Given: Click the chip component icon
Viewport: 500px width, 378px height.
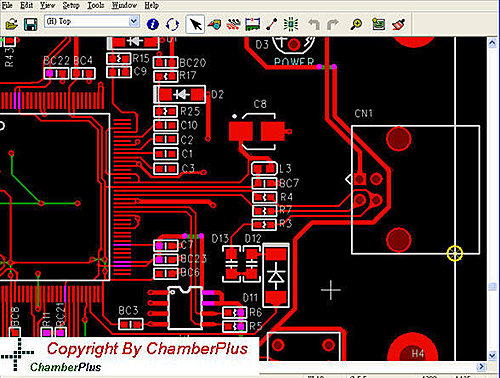Looking at the screenshot, I should [x=291, y=24].
